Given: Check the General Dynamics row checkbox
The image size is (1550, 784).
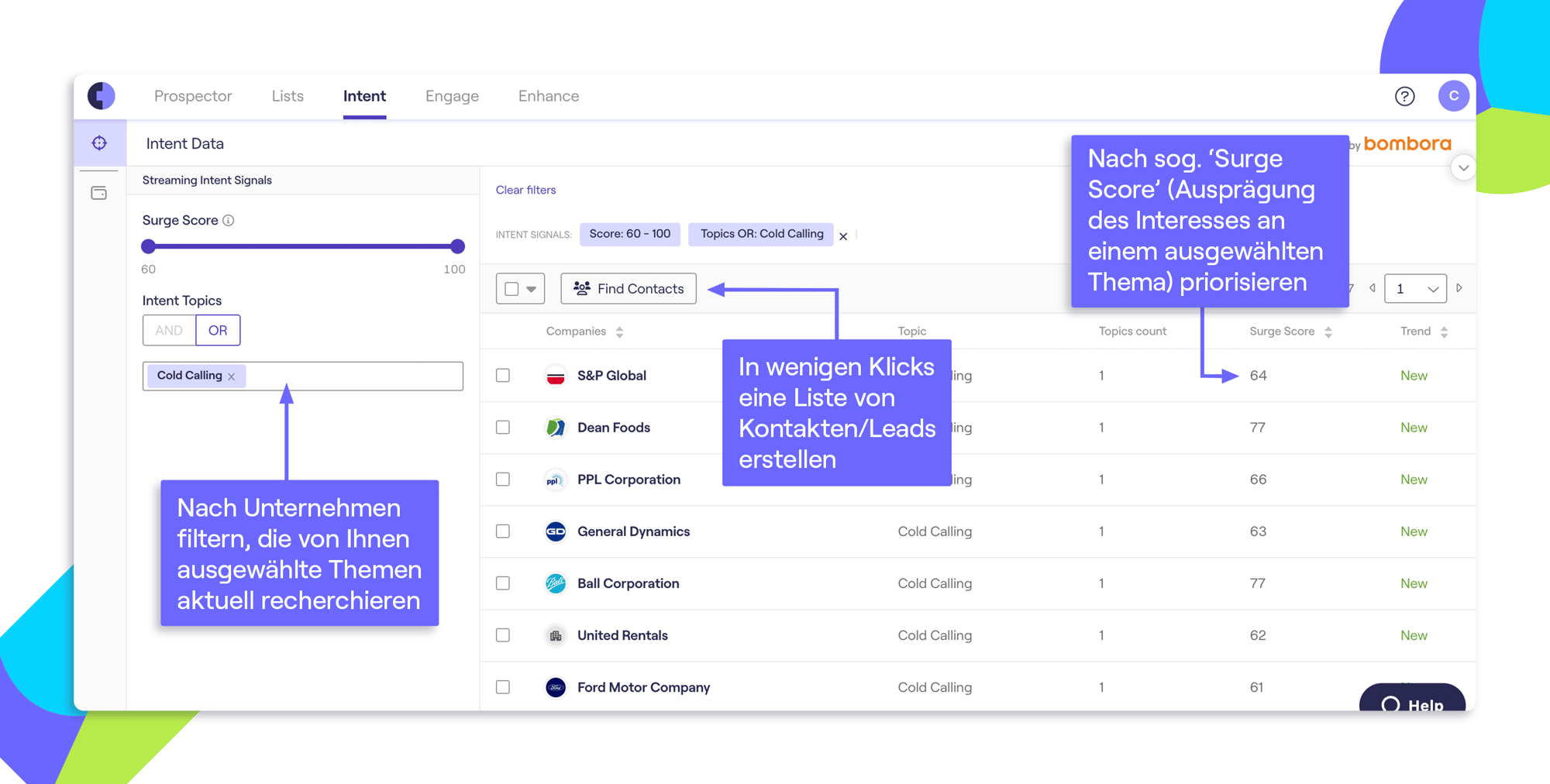Looking at the screenshot, I should point(503,531).
